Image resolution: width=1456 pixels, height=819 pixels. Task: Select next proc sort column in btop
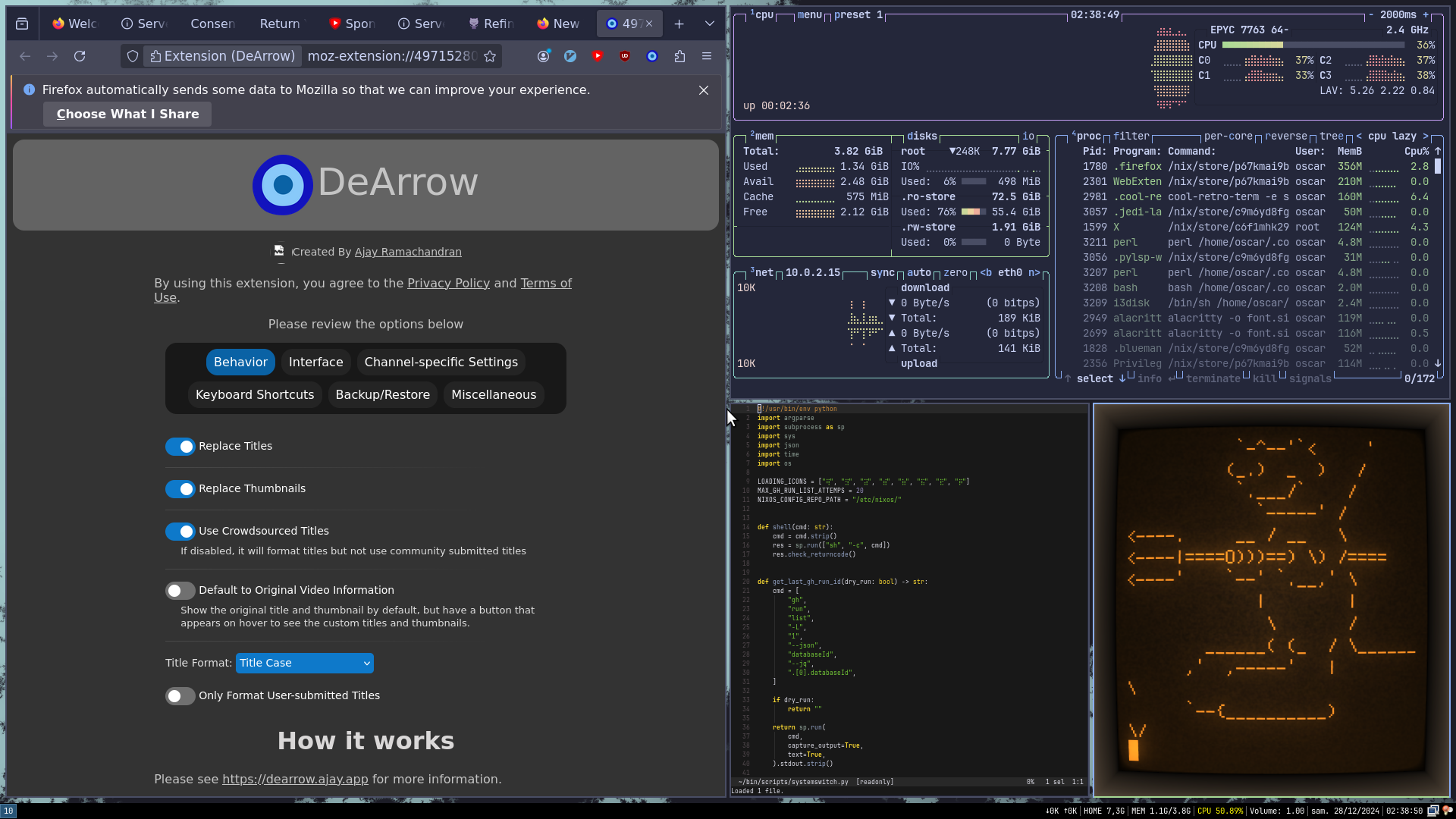(1426, 136)
